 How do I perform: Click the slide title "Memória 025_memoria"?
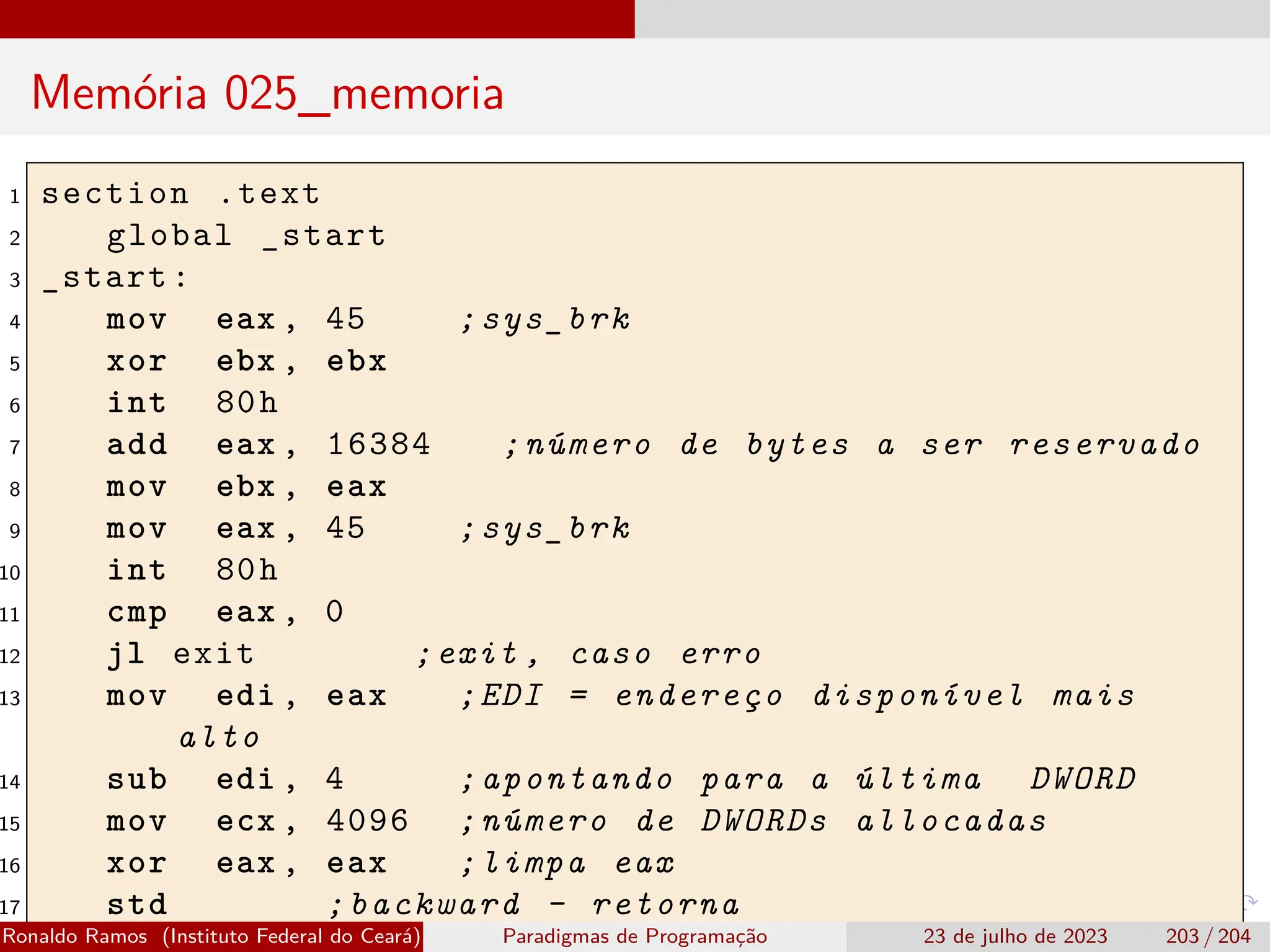tap(267, 93)
